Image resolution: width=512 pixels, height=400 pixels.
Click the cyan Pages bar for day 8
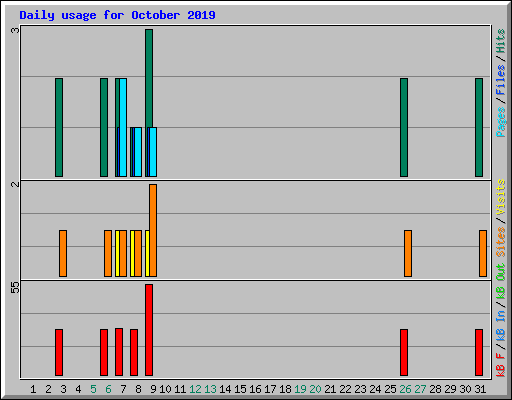coord(138,152)
